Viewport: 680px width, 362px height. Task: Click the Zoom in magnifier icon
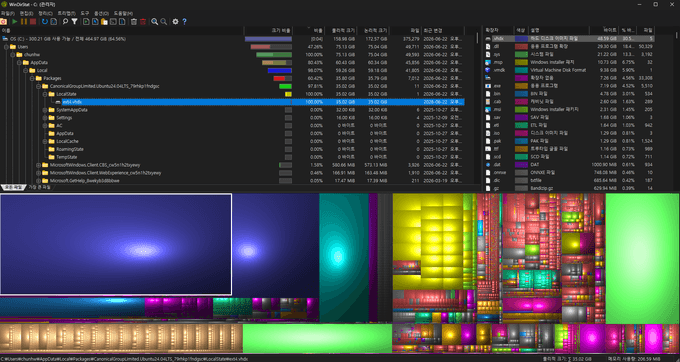point(154,21)
